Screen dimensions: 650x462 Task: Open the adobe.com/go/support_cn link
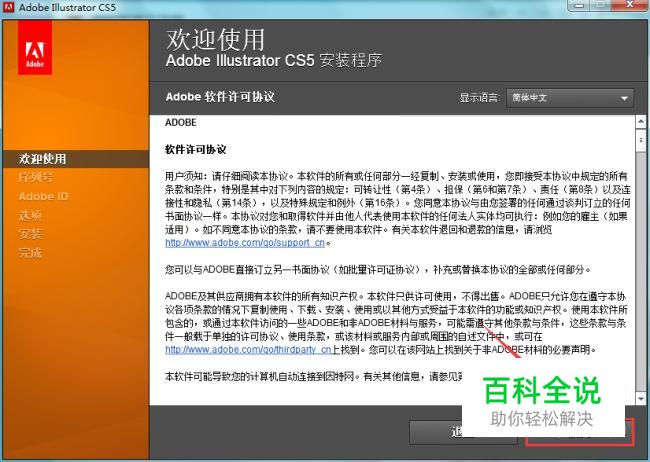(245, 243)
